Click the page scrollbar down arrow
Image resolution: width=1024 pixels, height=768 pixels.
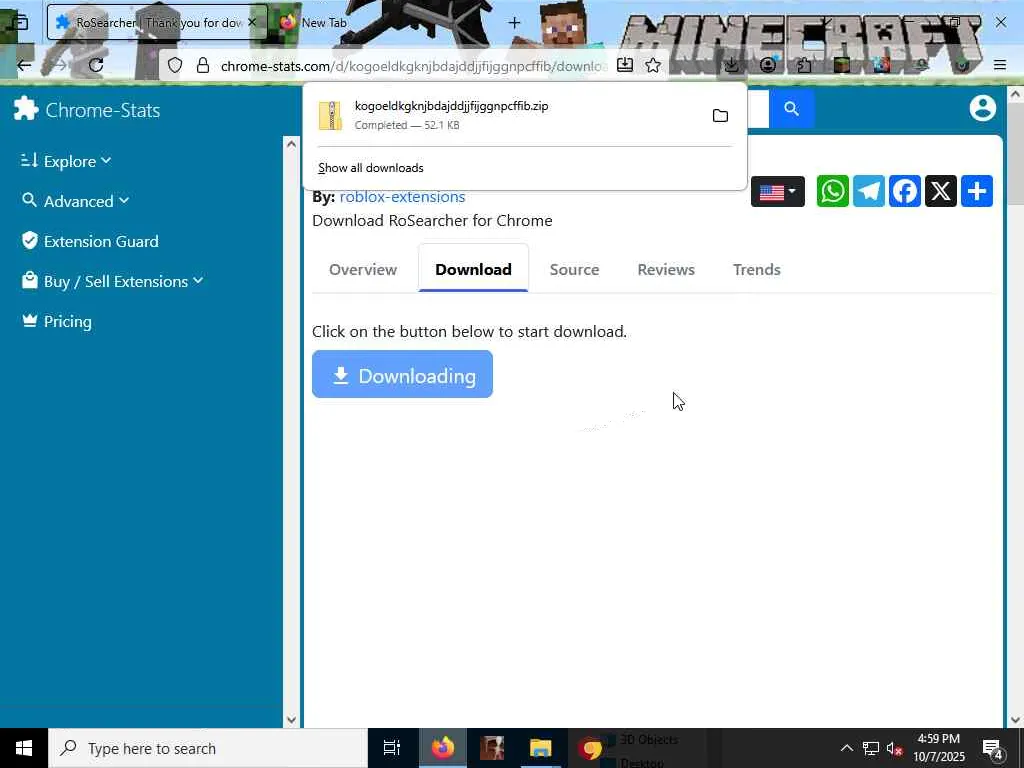(x=1015, y=720)
